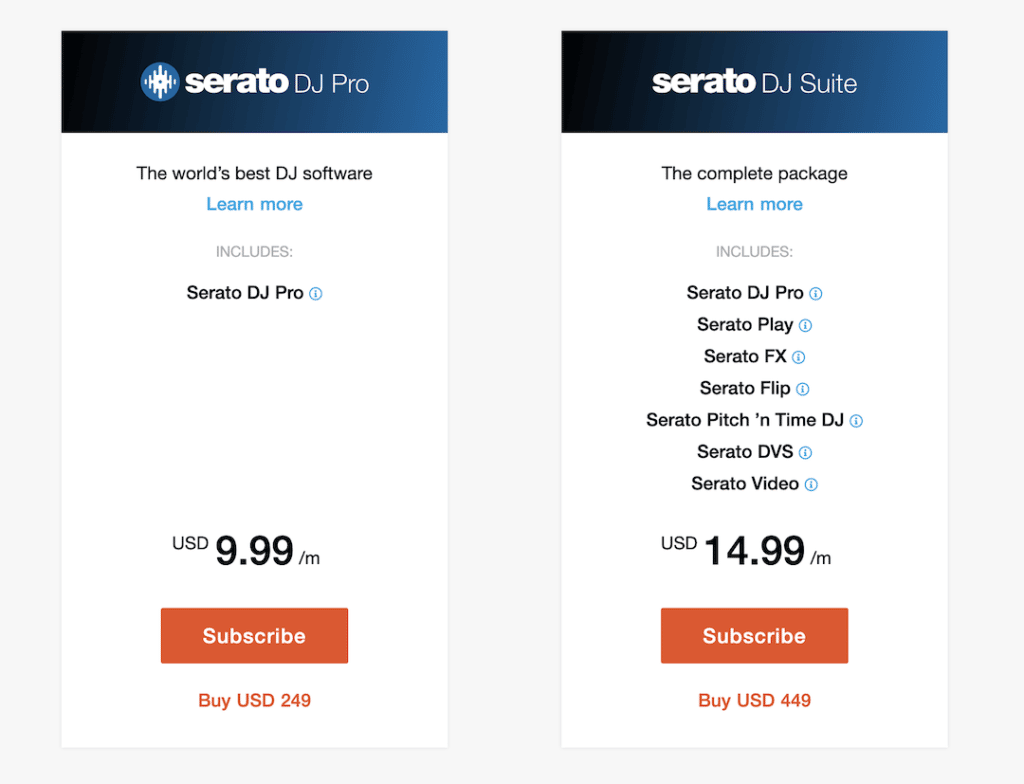This screenshot has height=784, width=1024.
Task: Click the Serato DVS info icon
Action: point(807,452)
